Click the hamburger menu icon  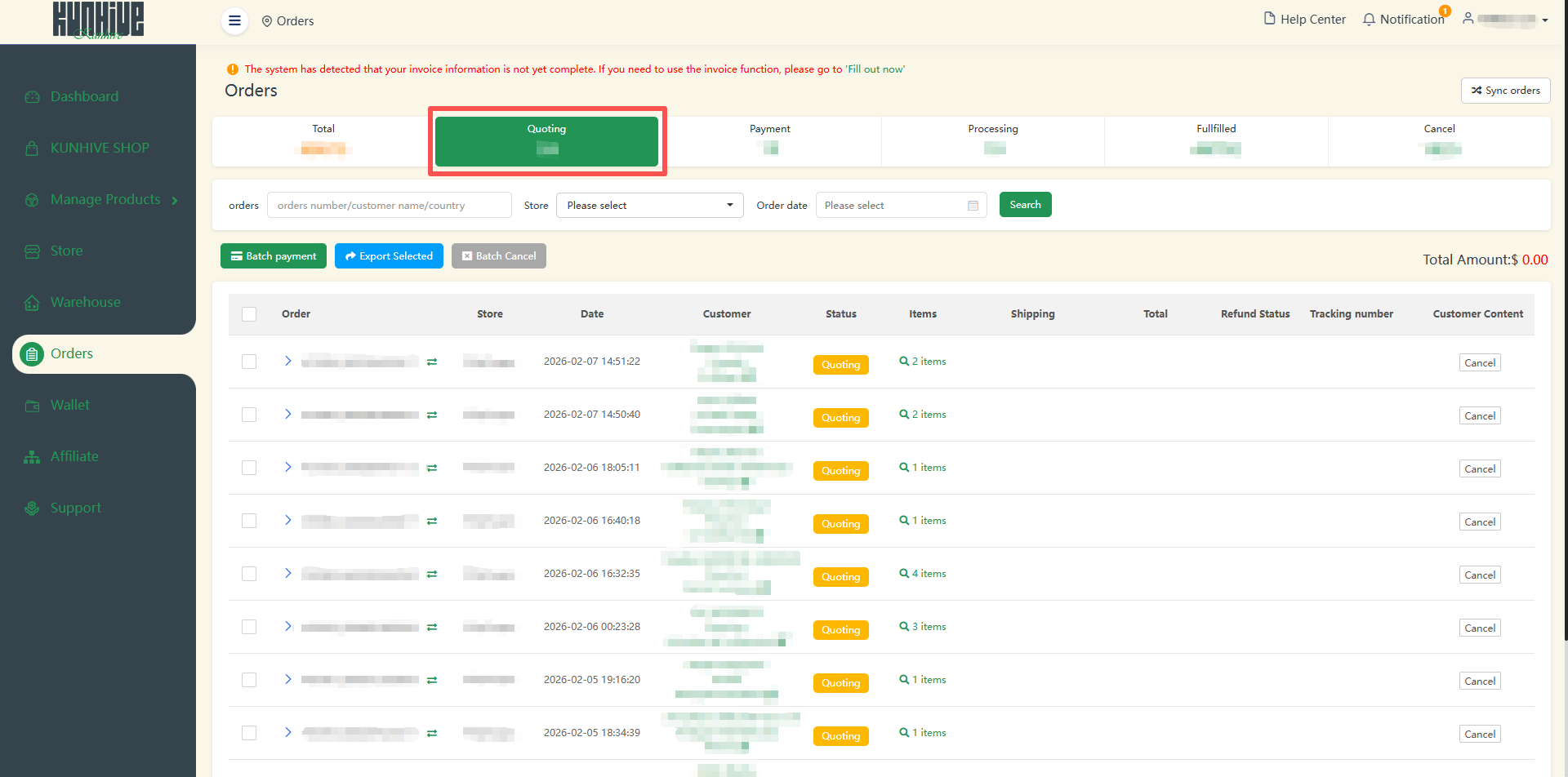tap(234, 20)
